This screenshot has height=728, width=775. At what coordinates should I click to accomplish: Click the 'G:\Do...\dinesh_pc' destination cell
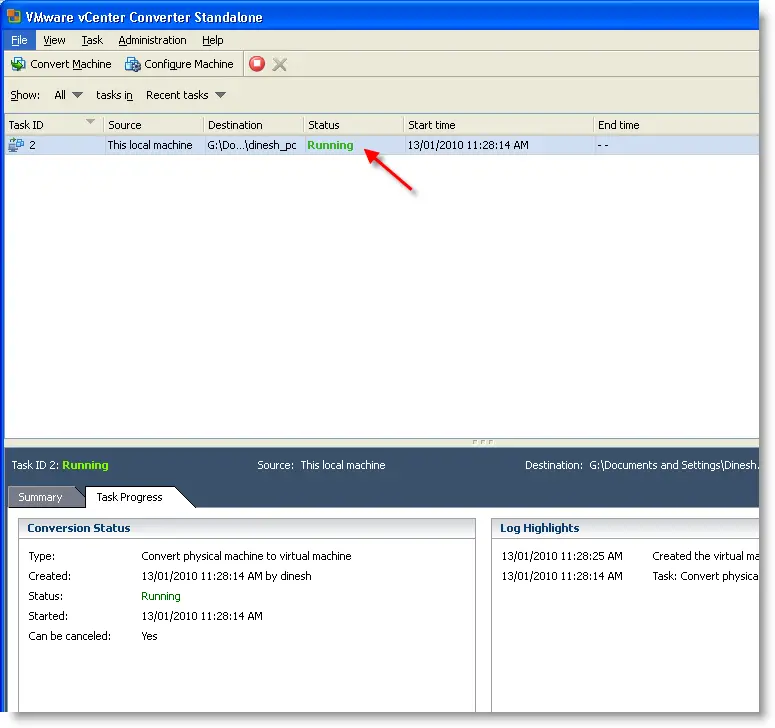[252, 145]
